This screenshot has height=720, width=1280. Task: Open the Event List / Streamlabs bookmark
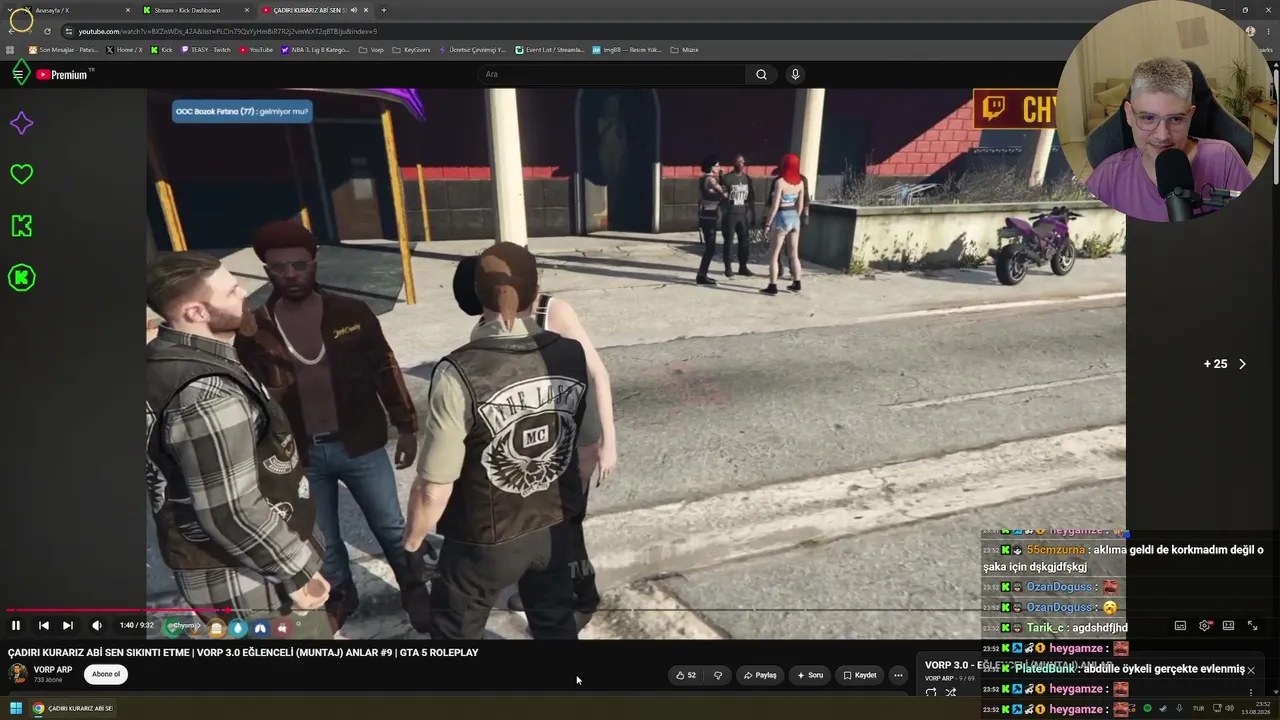coord(549,50)
